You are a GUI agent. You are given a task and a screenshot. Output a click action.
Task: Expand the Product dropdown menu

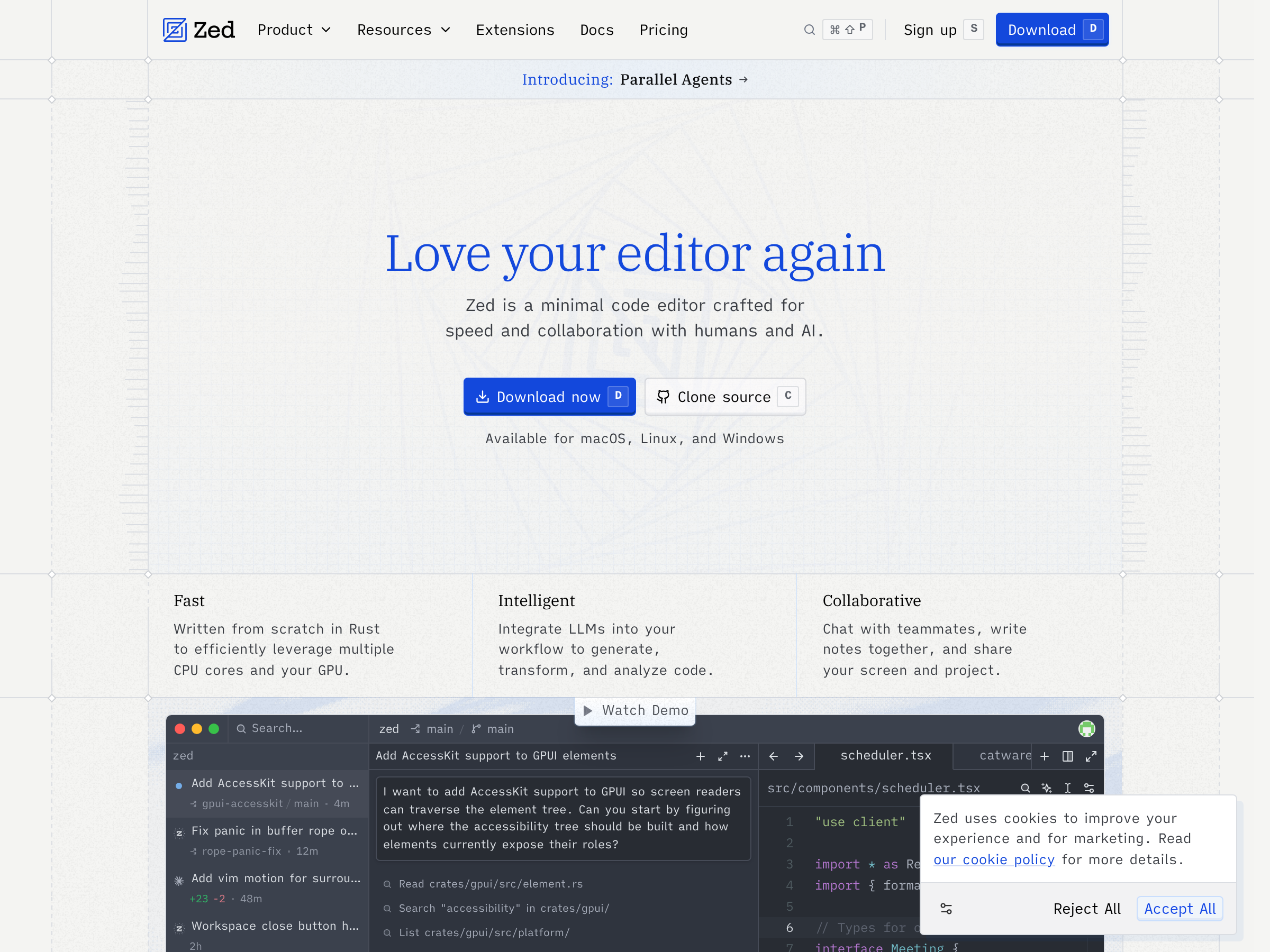pos(294,30)
